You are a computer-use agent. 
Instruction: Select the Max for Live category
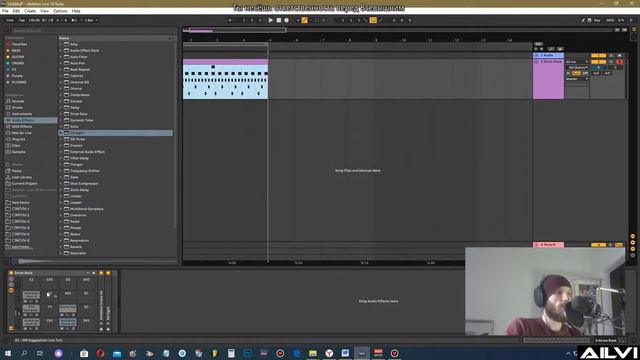tap(22, 133)
